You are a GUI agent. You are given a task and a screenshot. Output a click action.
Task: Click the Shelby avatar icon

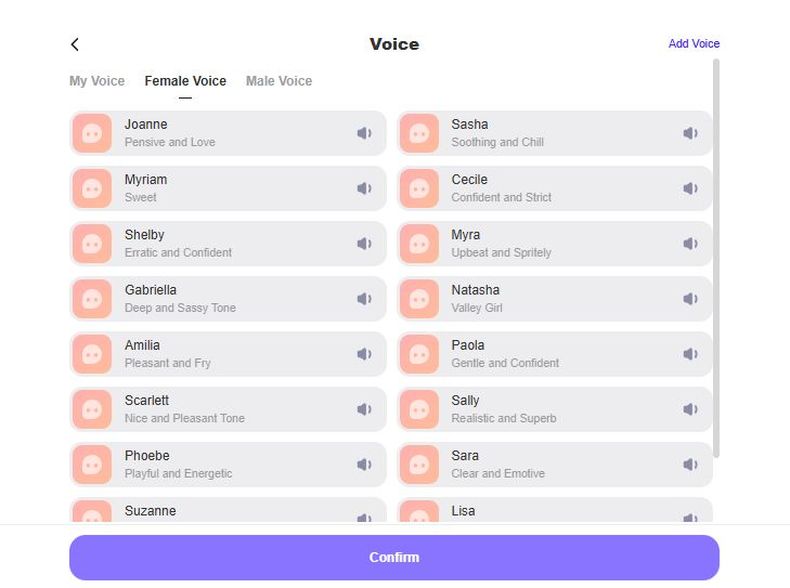click(92, 243)
